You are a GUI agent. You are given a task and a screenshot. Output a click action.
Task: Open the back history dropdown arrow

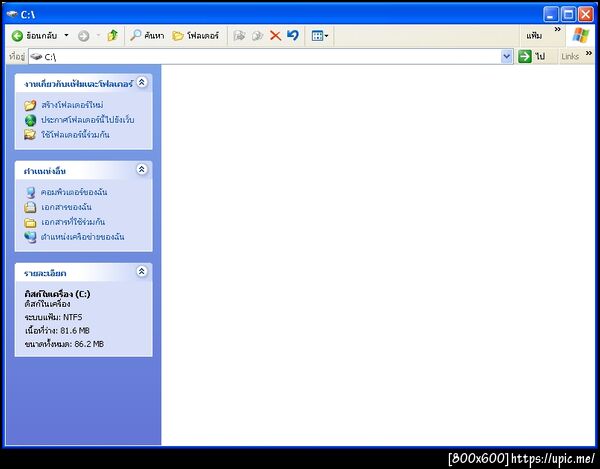[x=67, y=36]
